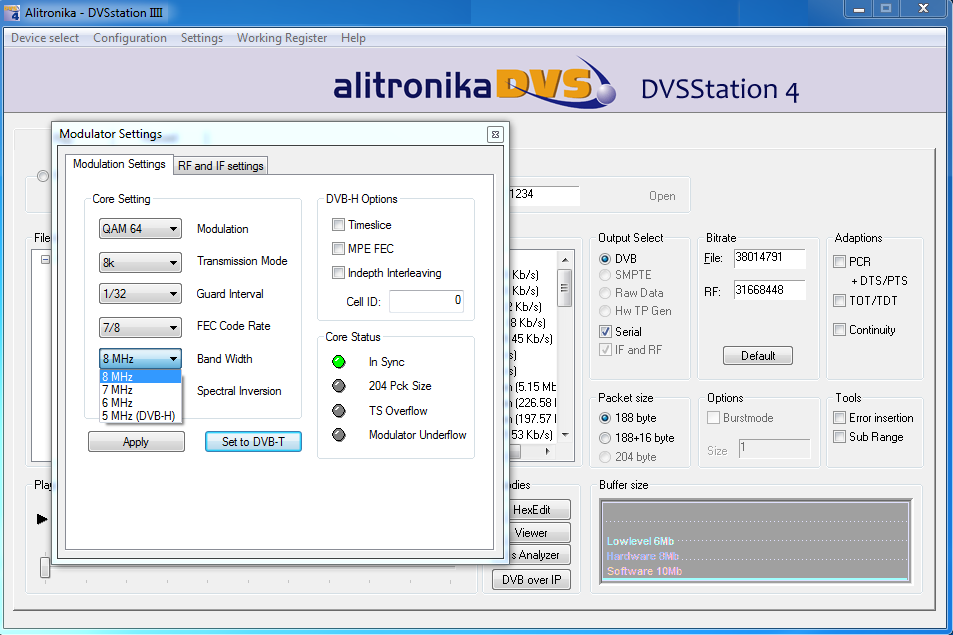Switch to RF and IF settings tab

(x=220, y=166)
